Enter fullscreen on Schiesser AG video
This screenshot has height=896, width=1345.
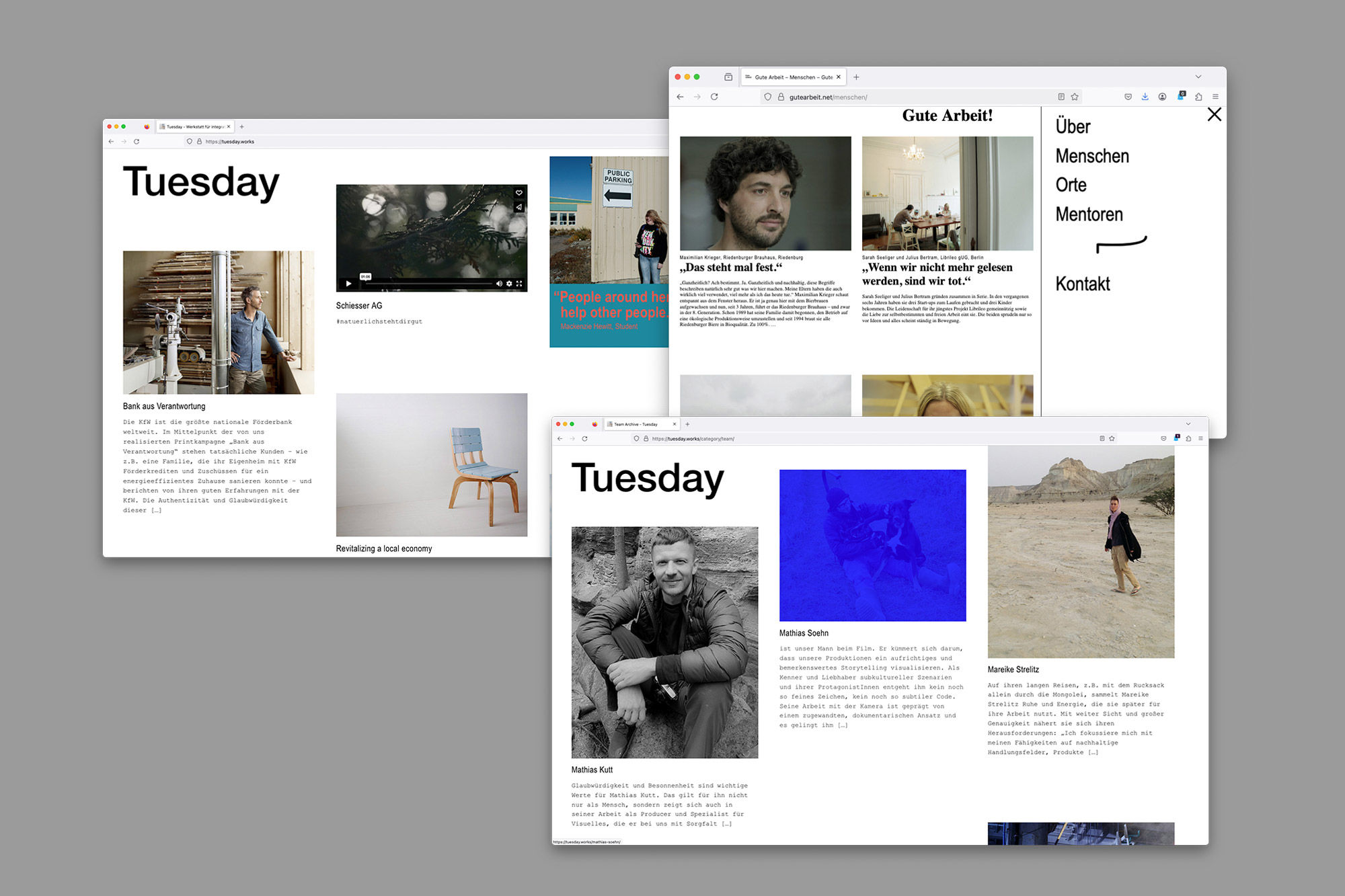coord(519,284)
